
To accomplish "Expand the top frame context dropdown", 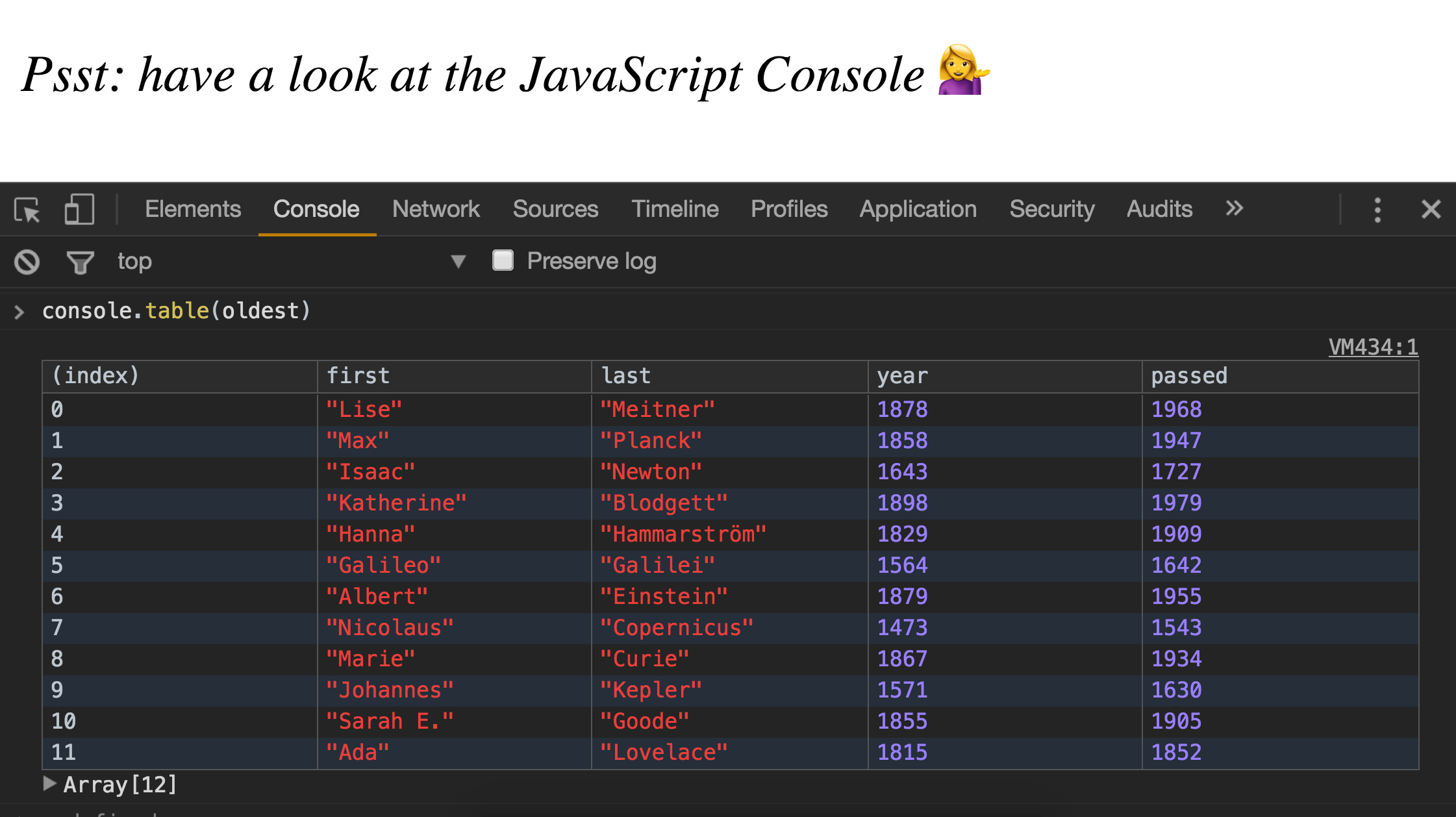I will [463, 261].
